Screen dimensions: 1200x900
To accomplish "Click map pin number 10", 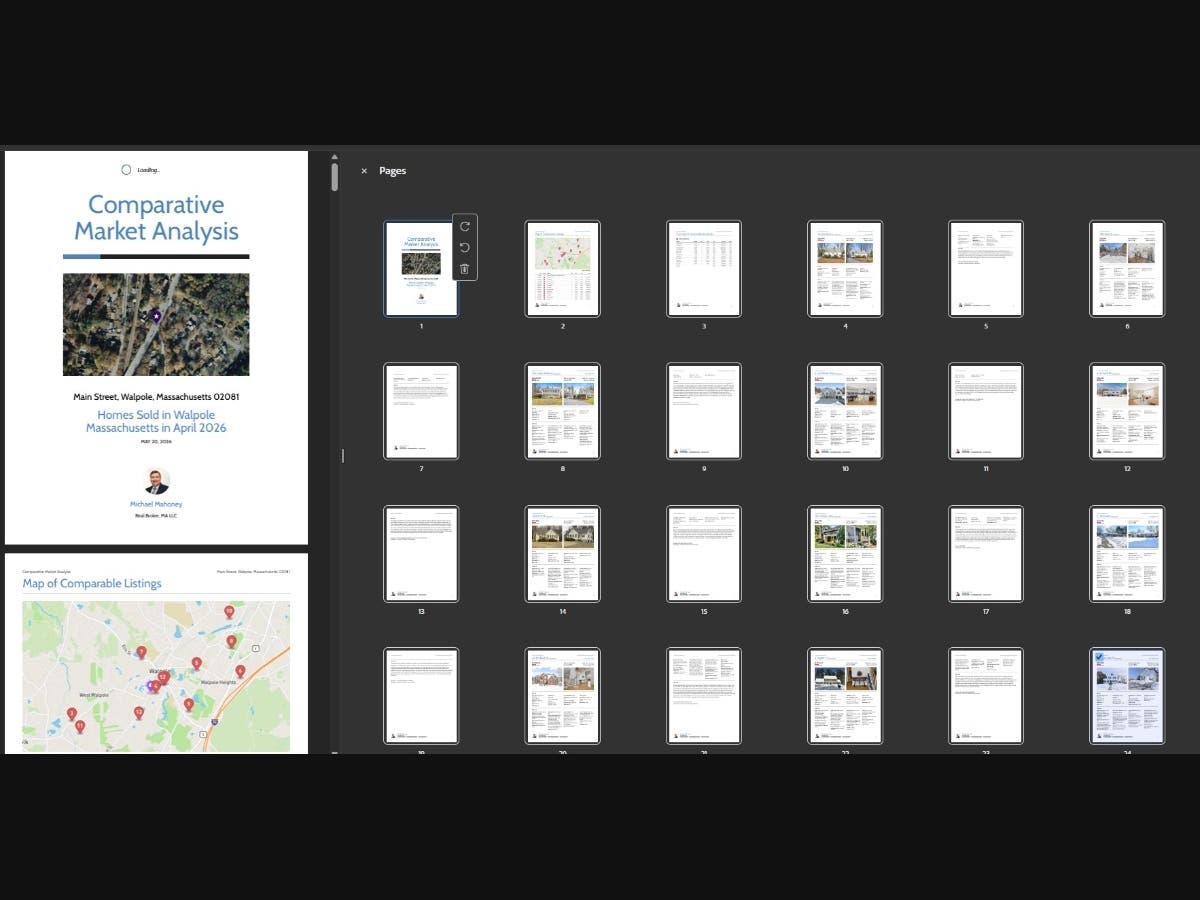I will (x=229, y=612).
